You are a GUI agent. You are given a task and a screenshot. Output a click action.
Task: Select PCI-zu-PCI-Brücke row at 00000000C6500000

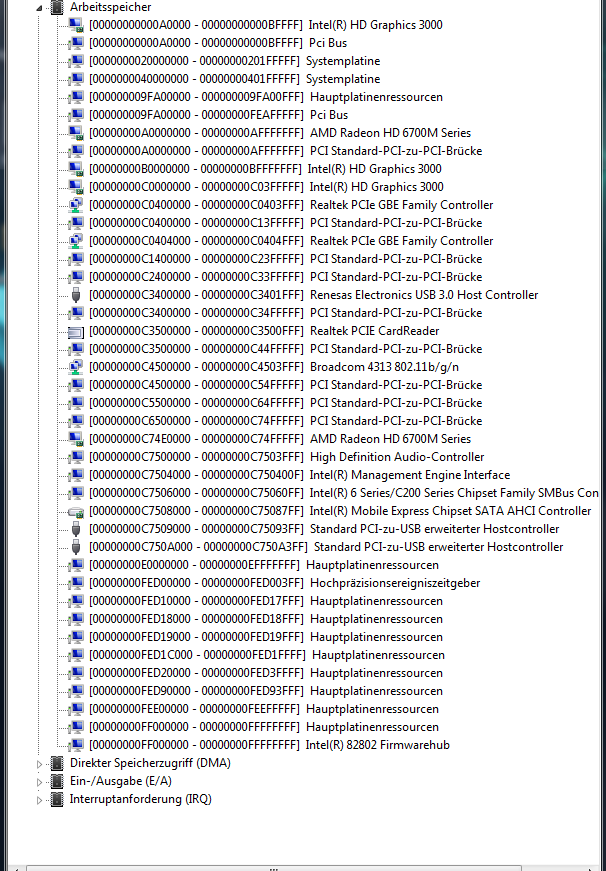[285, 421]
